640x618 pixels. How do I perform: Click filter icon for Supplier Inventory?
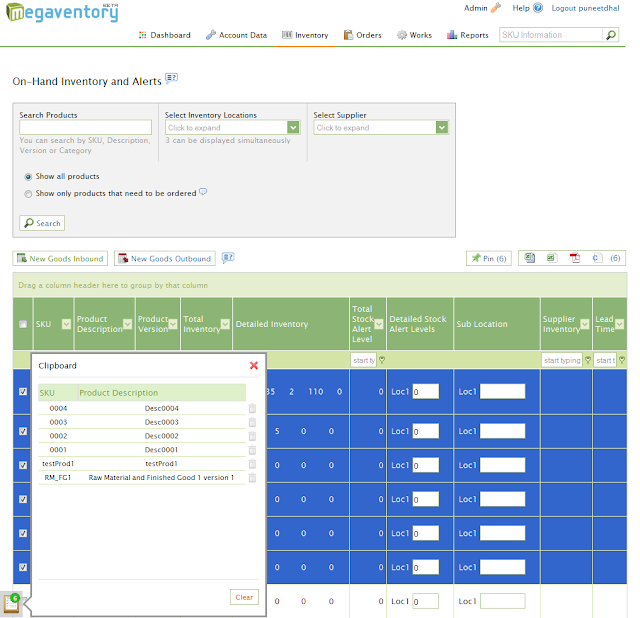pos(588,360)
